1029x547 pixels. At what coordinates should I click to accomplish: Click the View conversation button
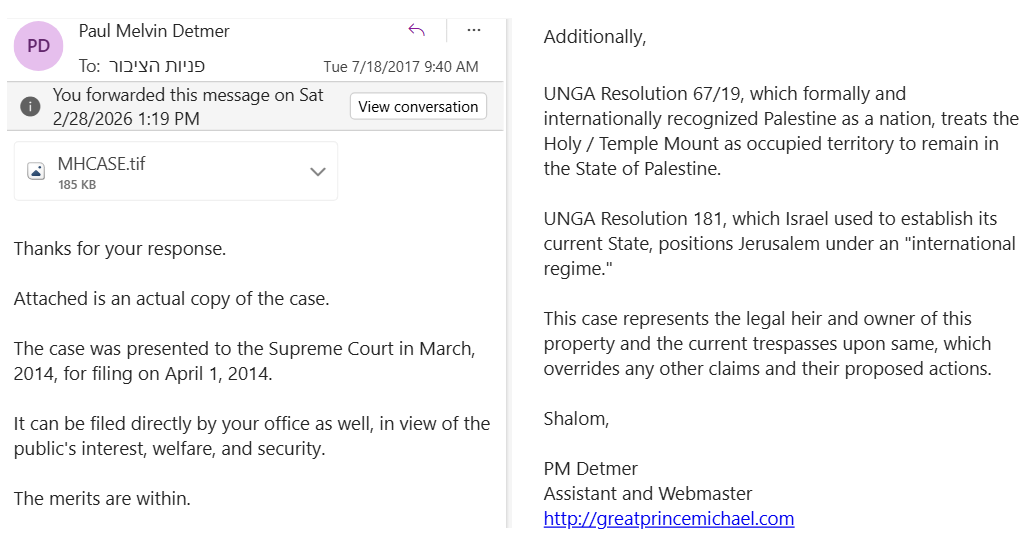(x=418, y=107)
